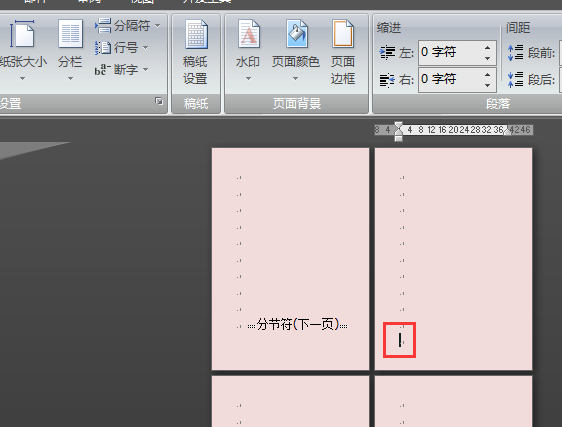
Task: Click the first page thumbnail
Action: pos(290,259)
